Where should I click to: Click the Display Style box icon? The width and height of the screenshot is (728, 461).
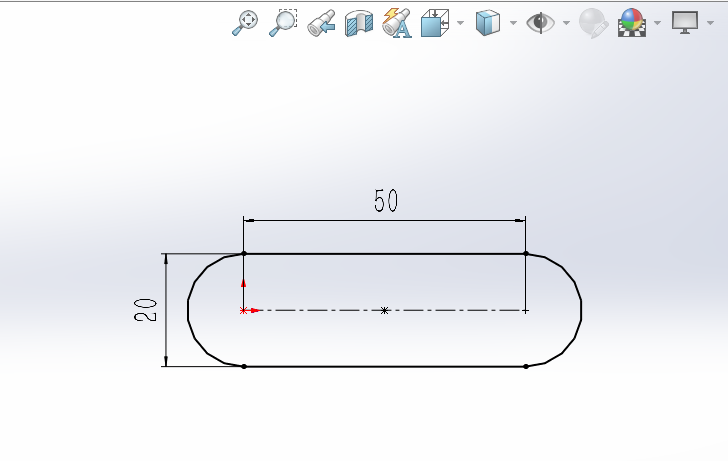click(x=488, y=23)
